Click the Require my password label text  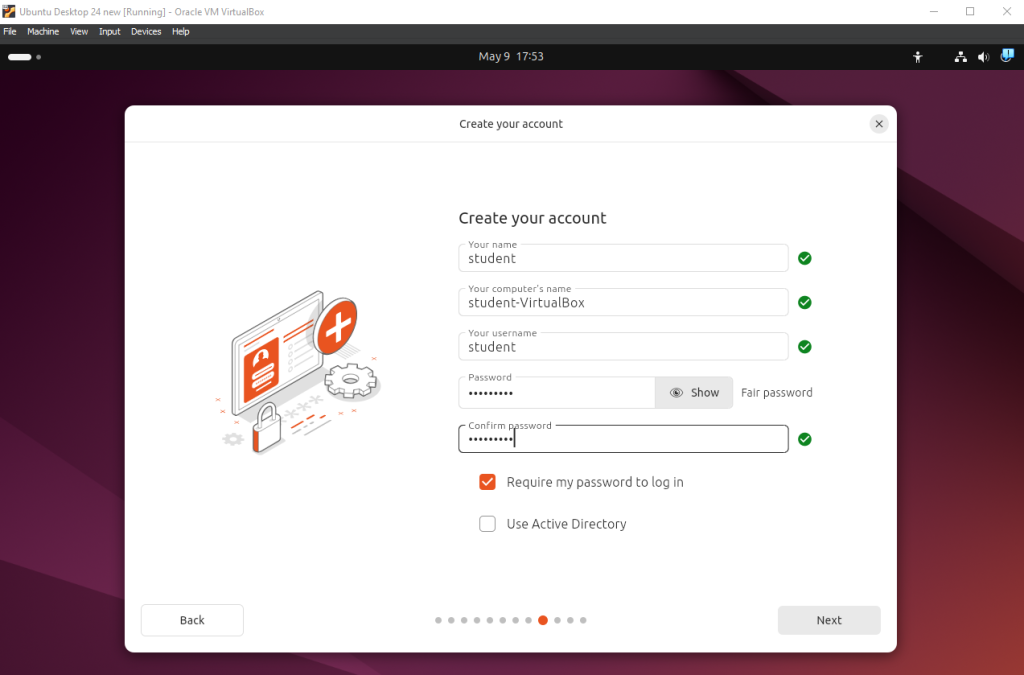pos(595,482)
